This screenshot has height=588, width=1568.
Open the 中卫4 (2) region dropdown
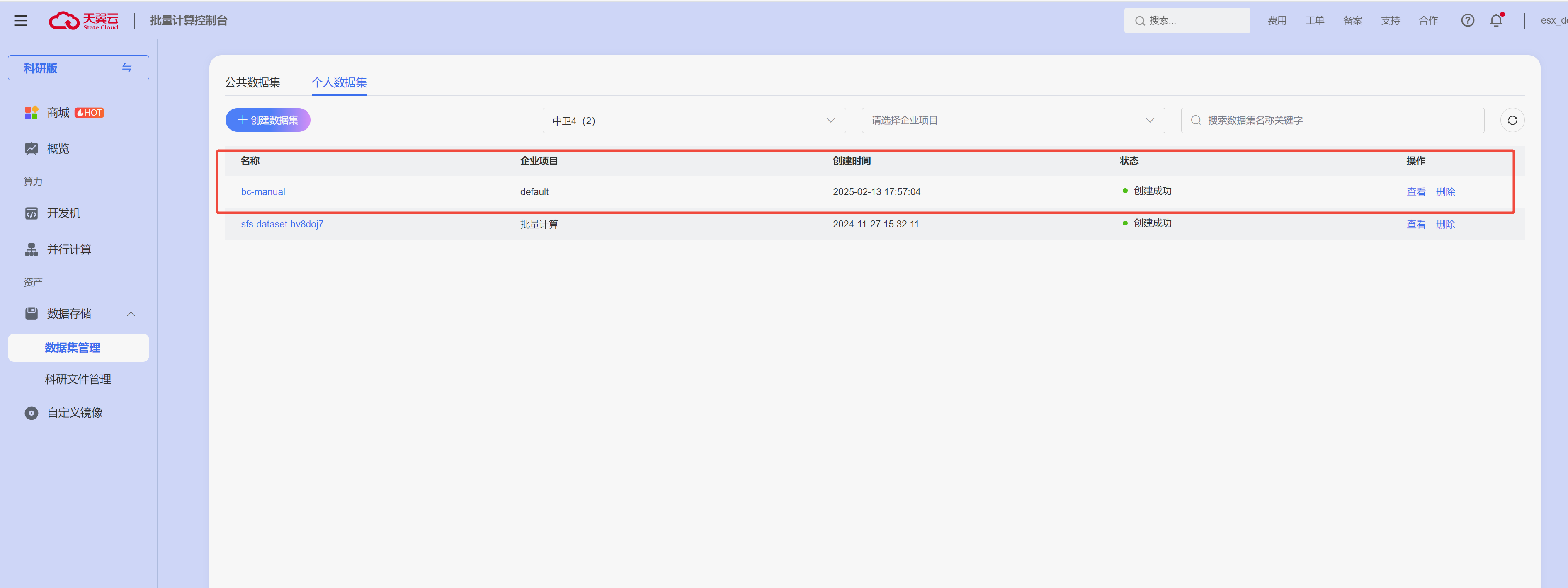pos(693,121)
